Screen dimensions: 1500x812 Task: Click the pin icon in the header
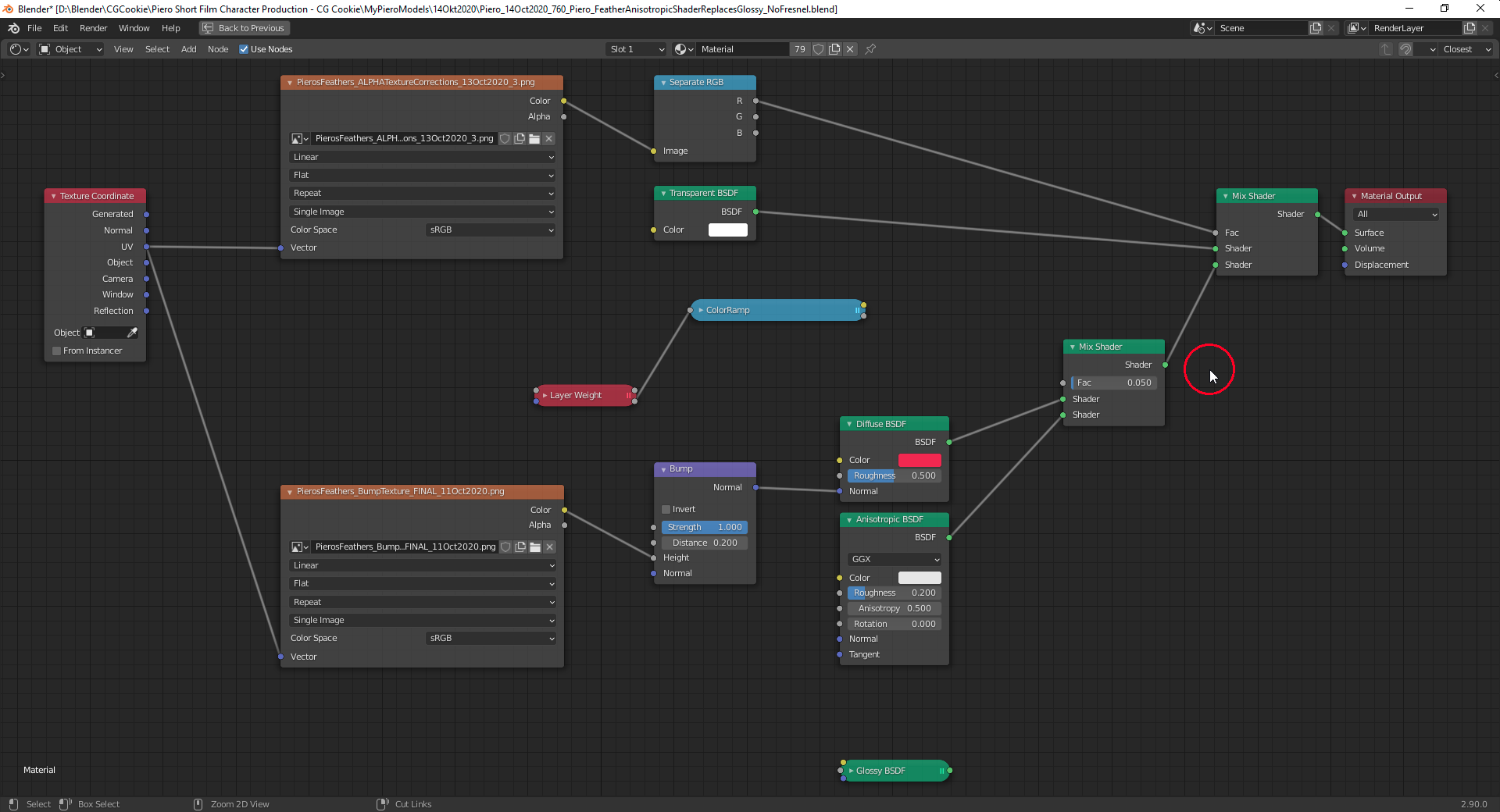(870, 49)
